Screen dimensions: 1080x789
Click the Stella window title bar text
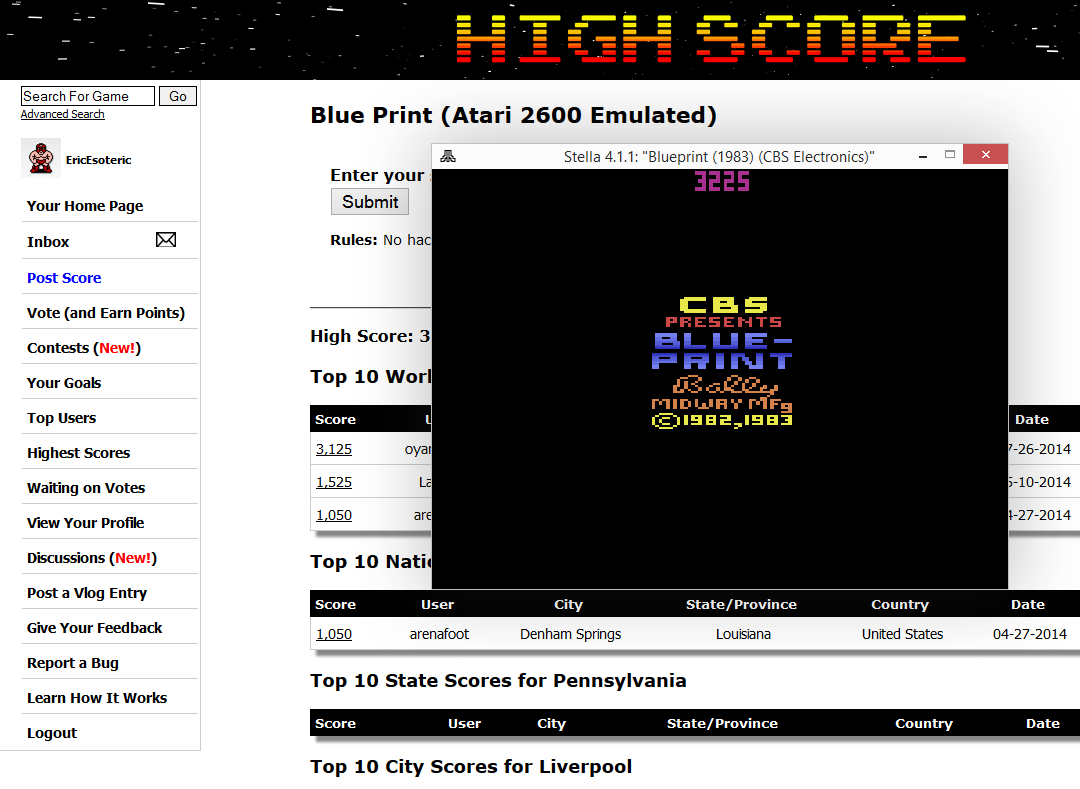(x=719, y=157)
